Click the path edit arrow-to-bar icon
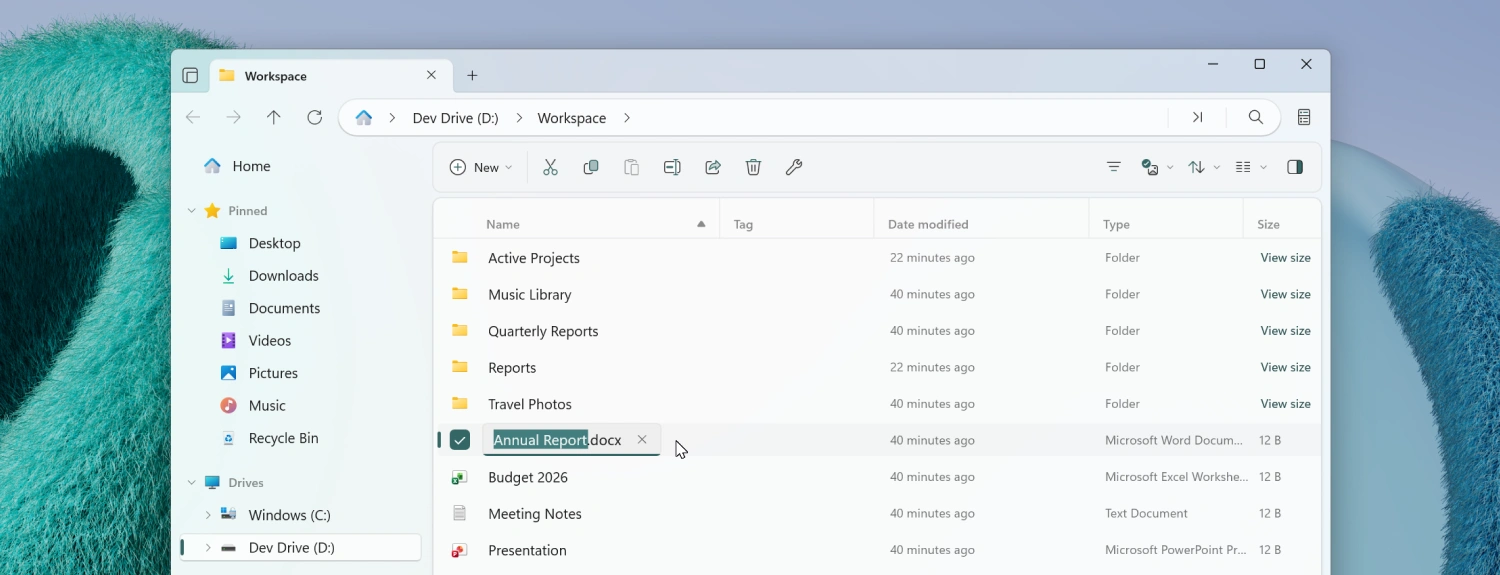 click(1197, 118)
